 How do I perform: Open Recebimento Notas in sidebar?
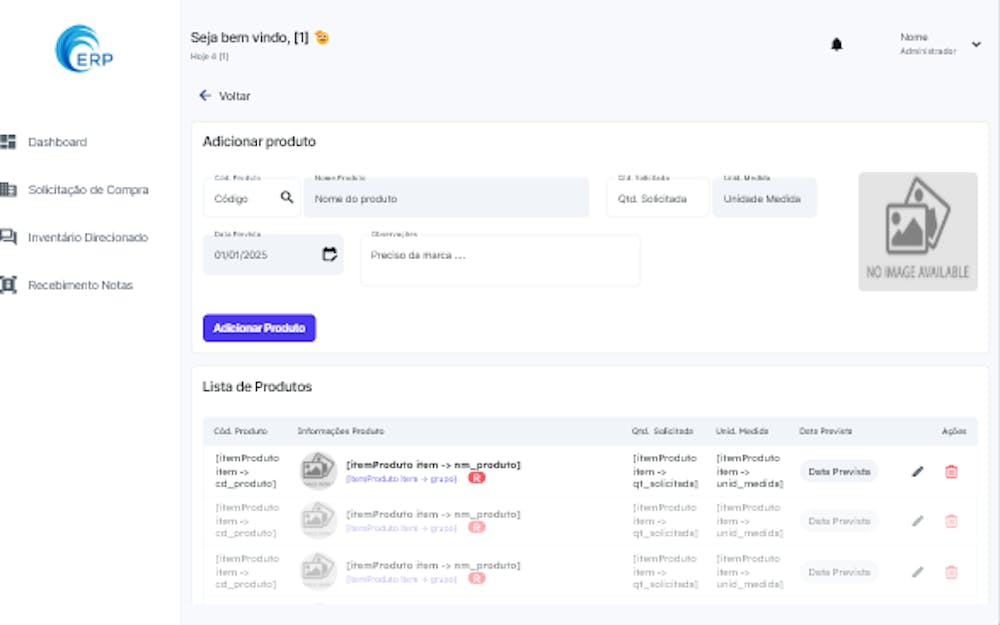pos(80,285)
